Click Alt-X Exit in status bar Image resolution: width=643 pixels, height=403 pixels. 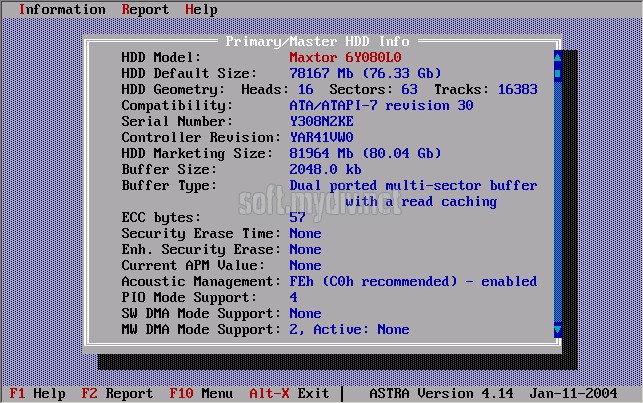click(289, 394)
